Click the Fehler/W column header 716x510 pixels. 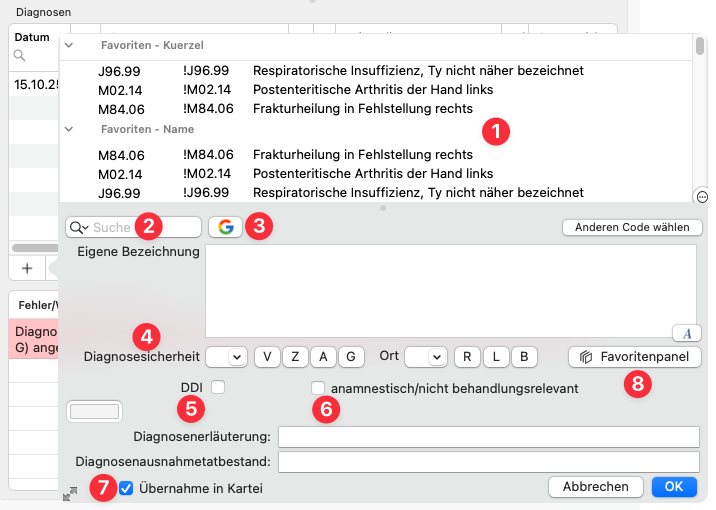[x=38, y=305]
